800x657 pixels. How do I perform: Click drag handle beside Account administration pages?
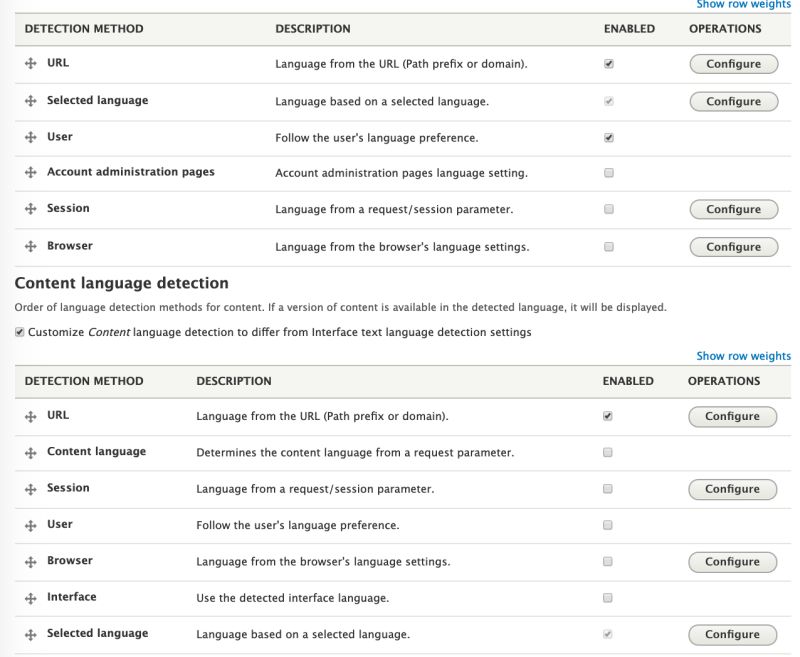click(31, 174)
